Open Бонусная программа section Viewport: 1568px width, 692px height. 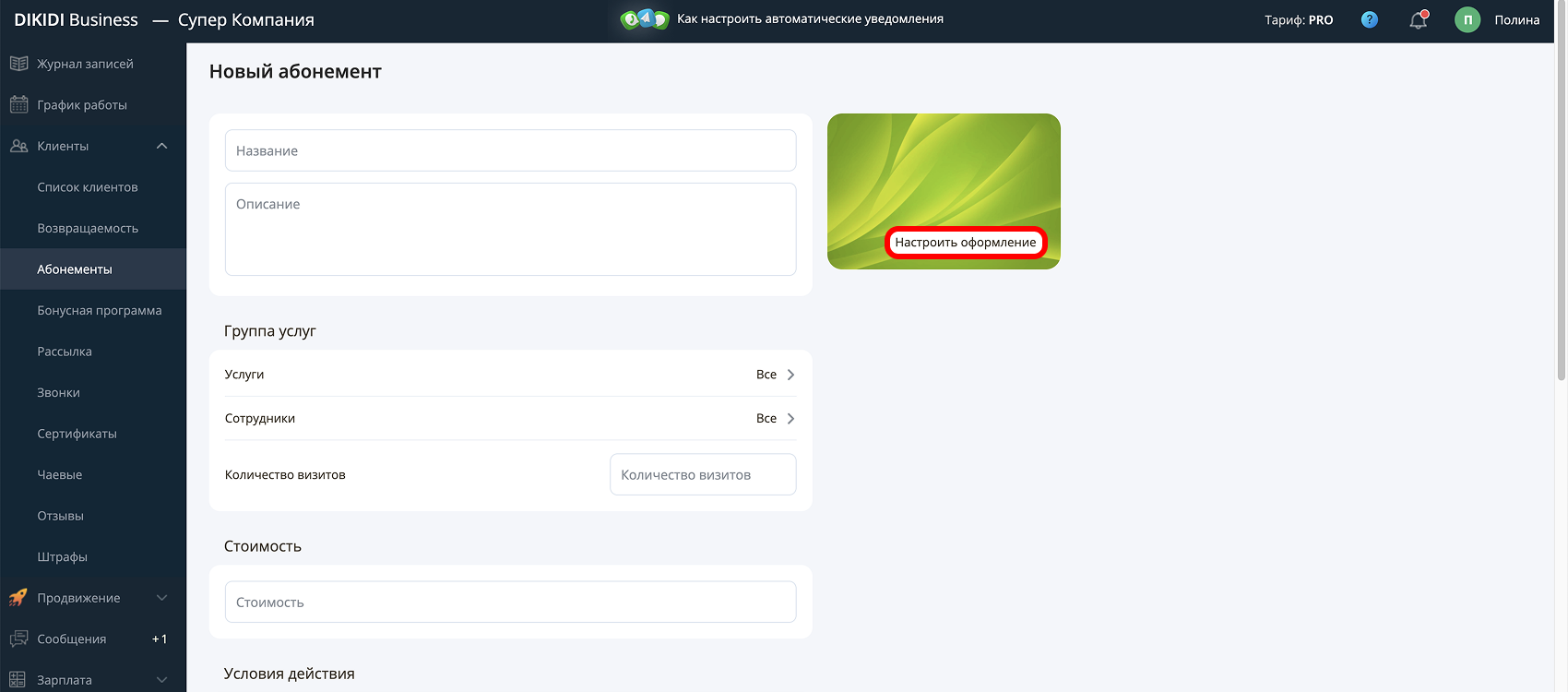coord(100,310)
